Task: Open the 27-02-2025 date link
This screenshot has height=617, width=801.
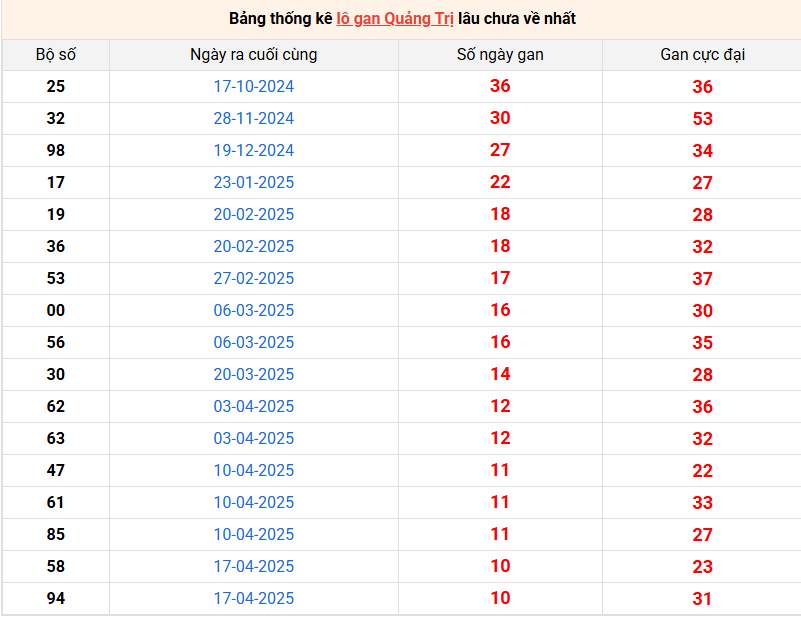Action: tap(254, 279)
